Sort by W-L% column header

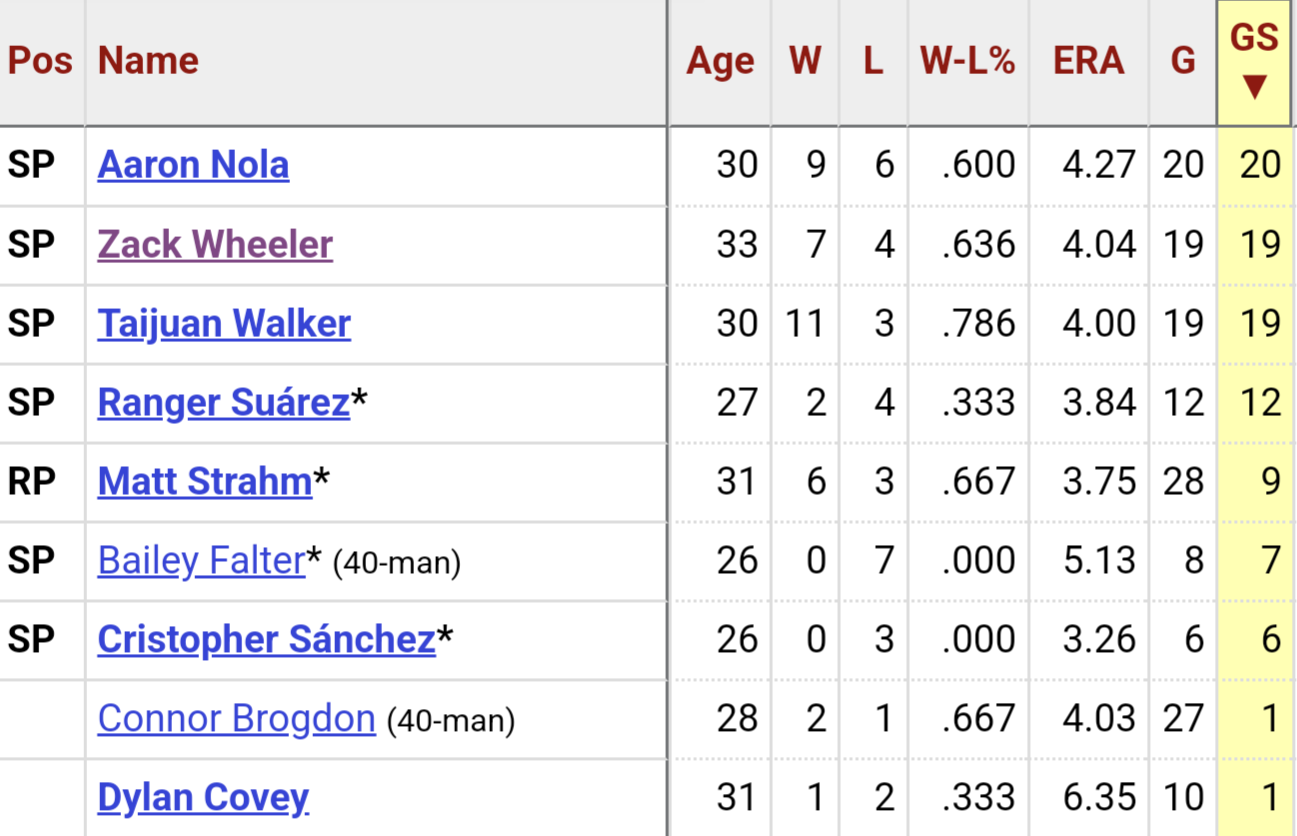point(967,62)
